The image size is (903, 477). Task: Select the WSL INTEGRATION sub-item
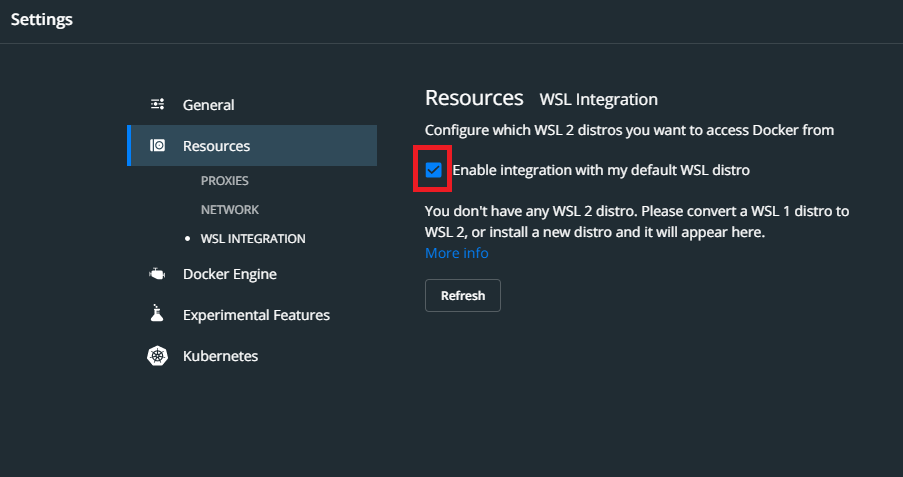tap(253, 239)
